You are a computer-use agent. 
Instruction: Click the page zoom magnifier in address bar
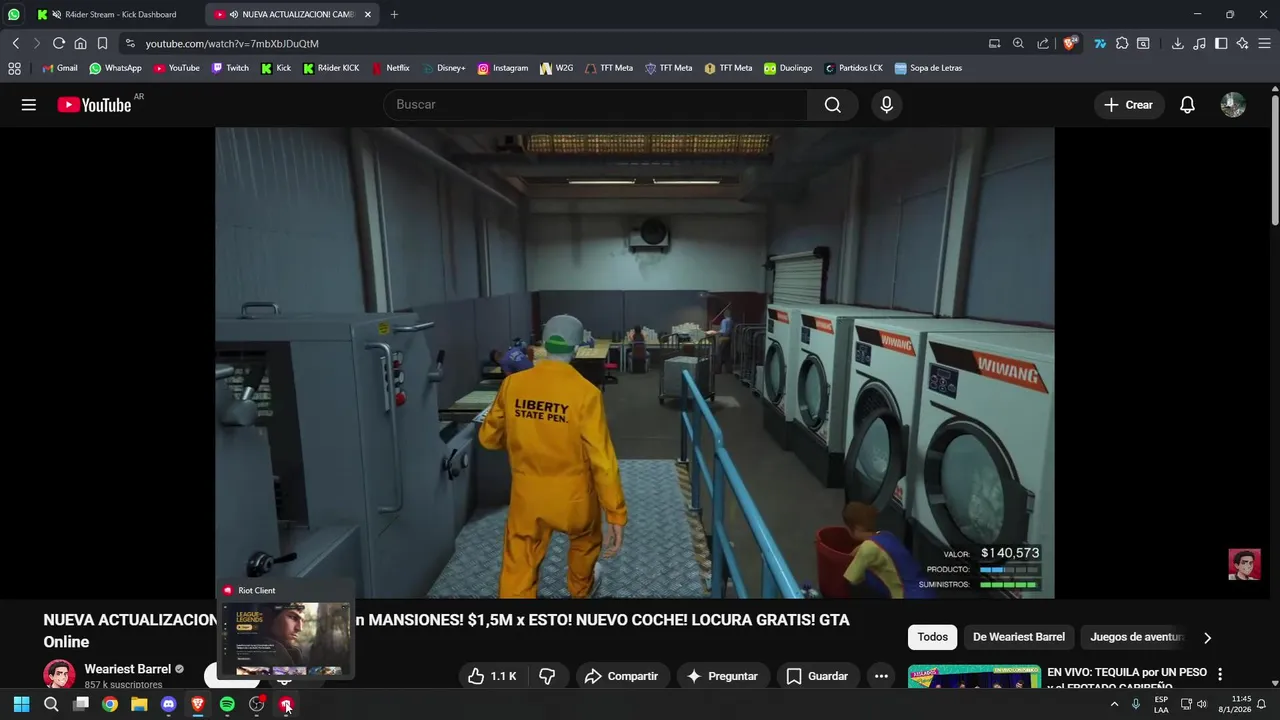point(1018,43)
